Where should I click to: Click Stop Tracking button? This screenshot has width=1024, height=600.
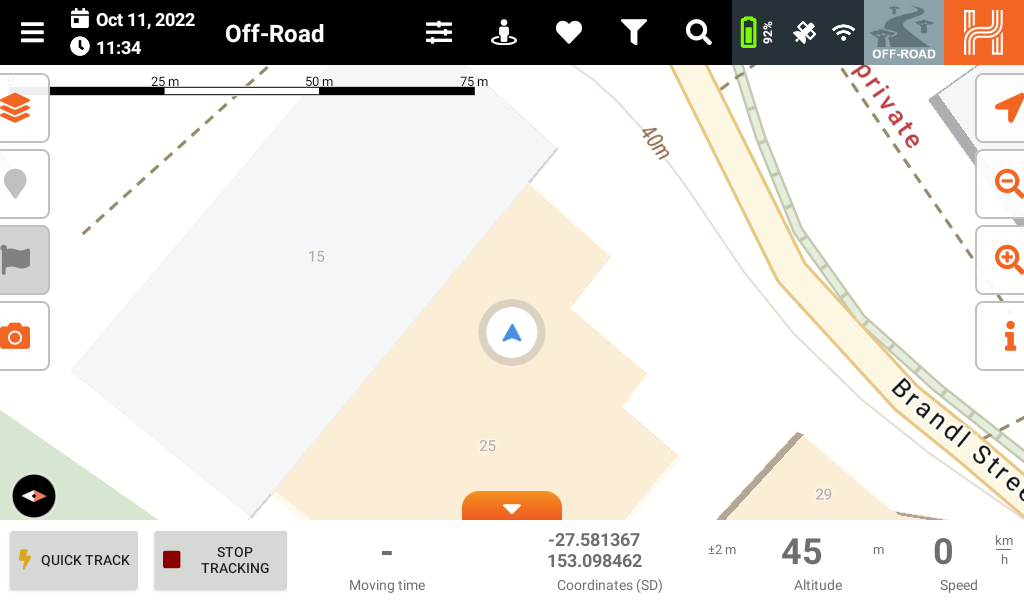[221, 560]
